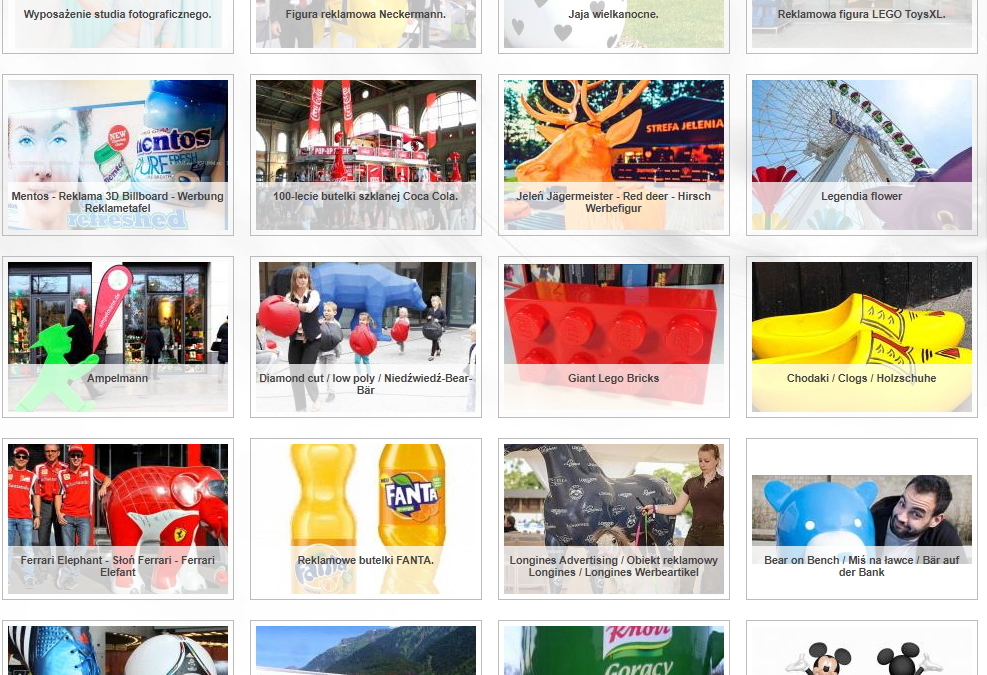Open the Legendia flower image
The height and width of the screenshot is (675, 987).
click(862, 155)
